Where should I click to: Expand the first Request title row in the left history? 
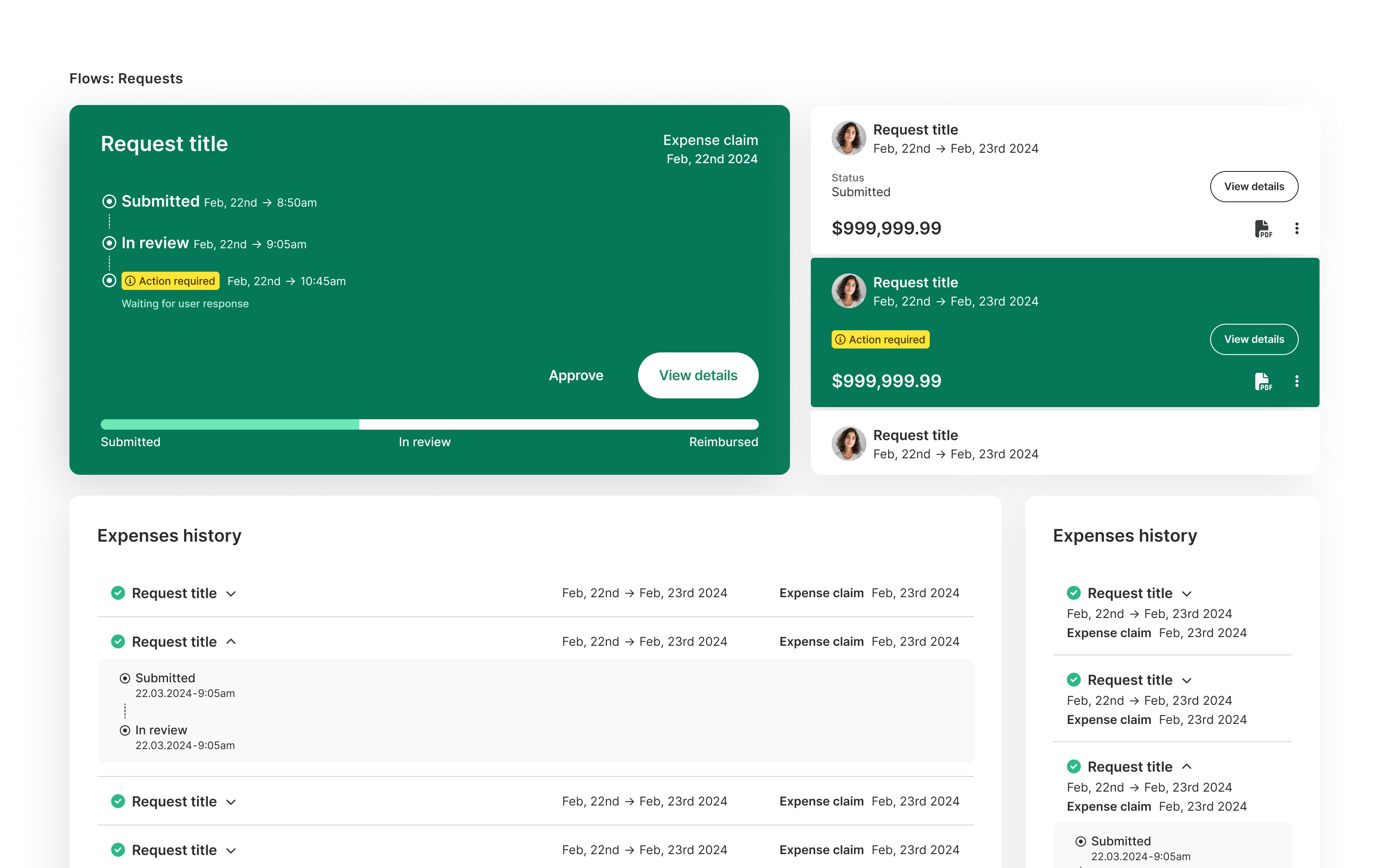[x=231, y=594]
